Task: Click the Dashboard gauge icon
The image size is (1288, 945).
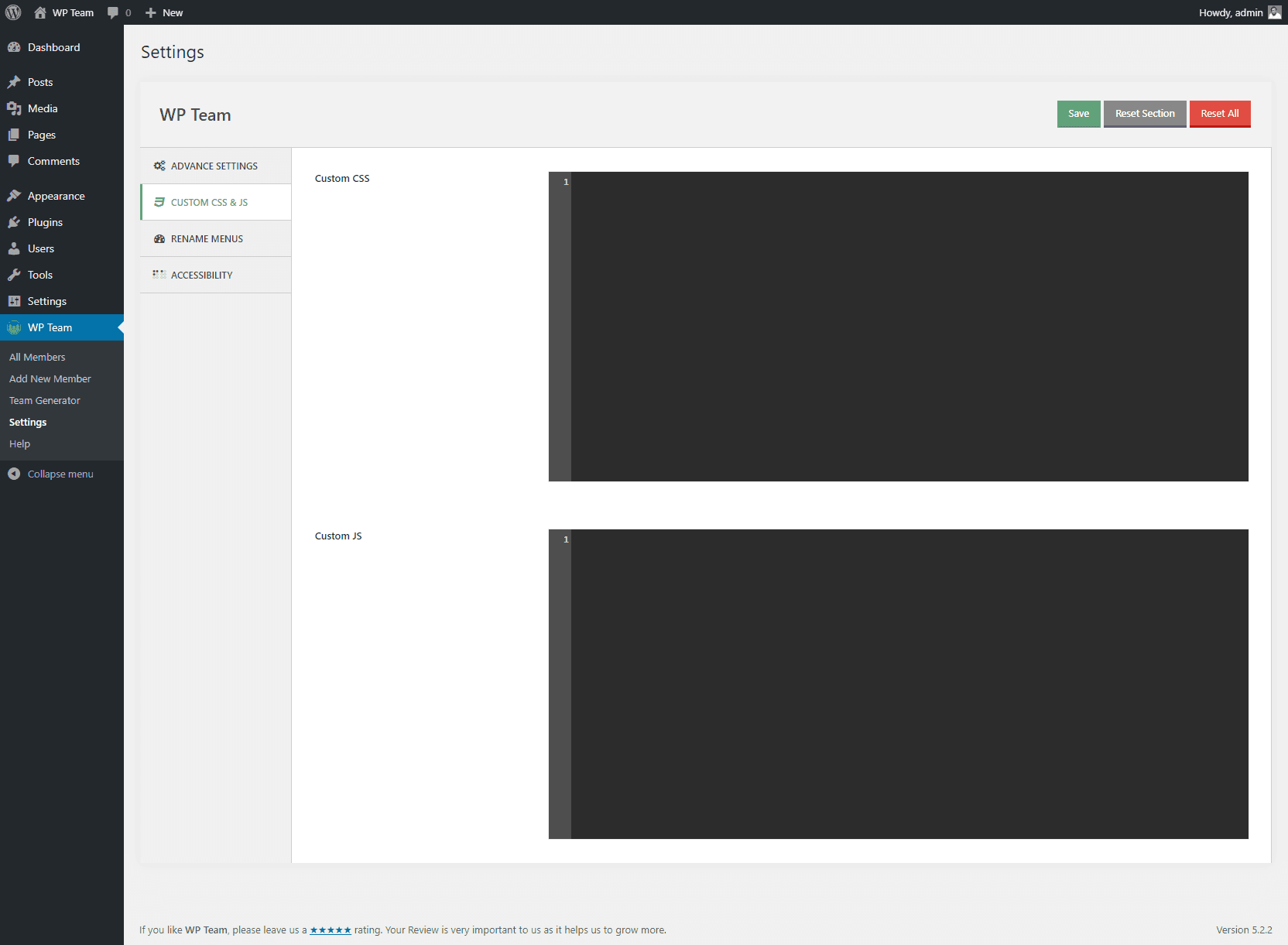Action: click(14, 47)
